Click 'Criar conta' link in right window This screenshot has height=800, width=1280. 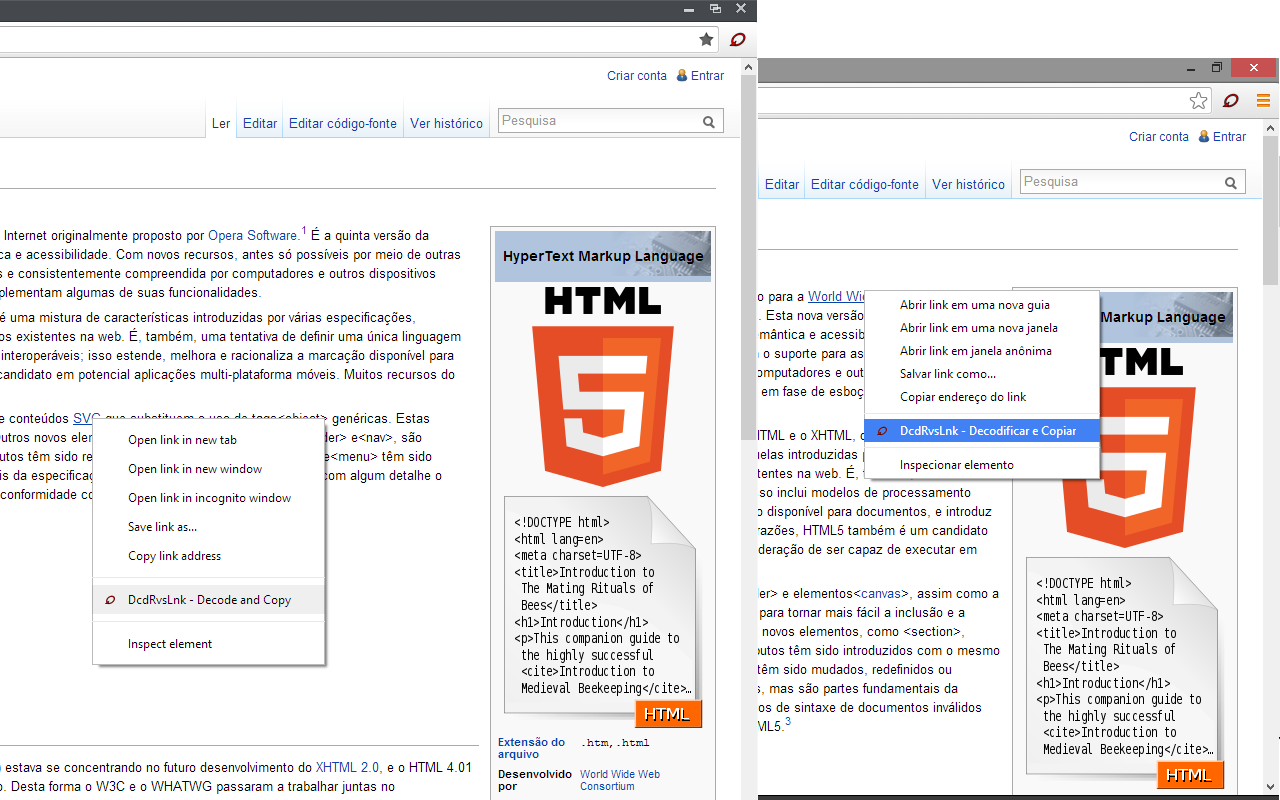click(1159, 137)
